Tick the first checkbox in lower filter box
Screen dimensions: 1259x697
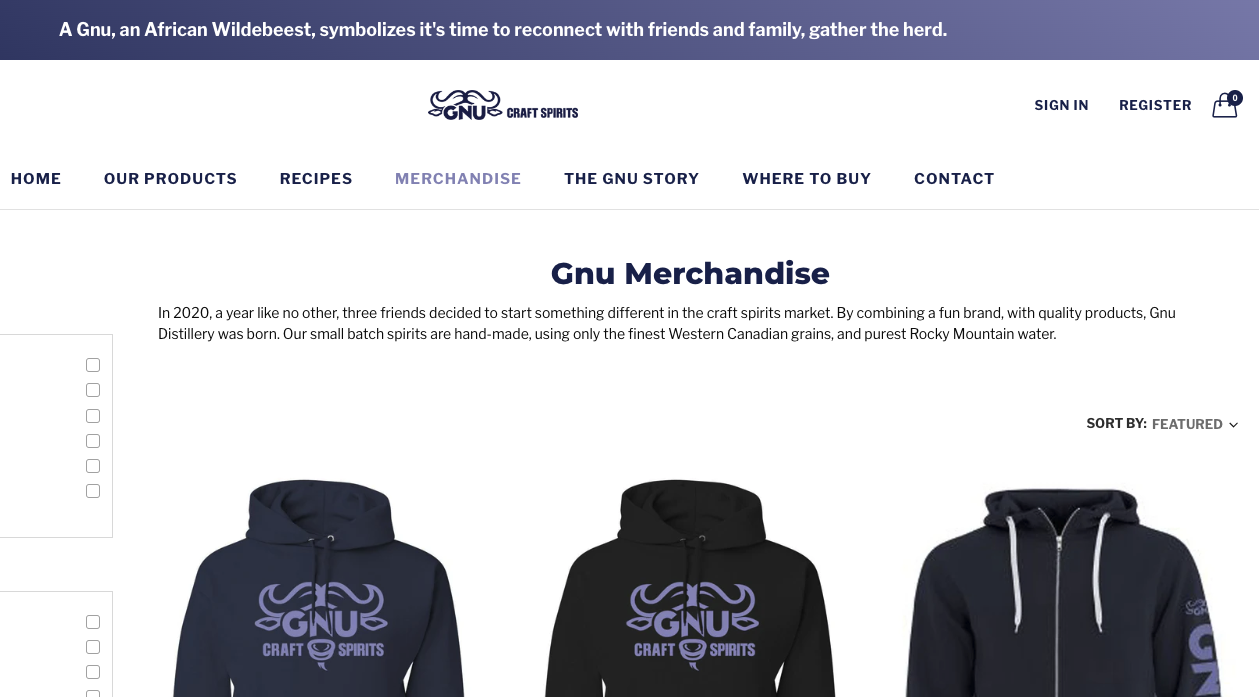[x=93, y=622]
